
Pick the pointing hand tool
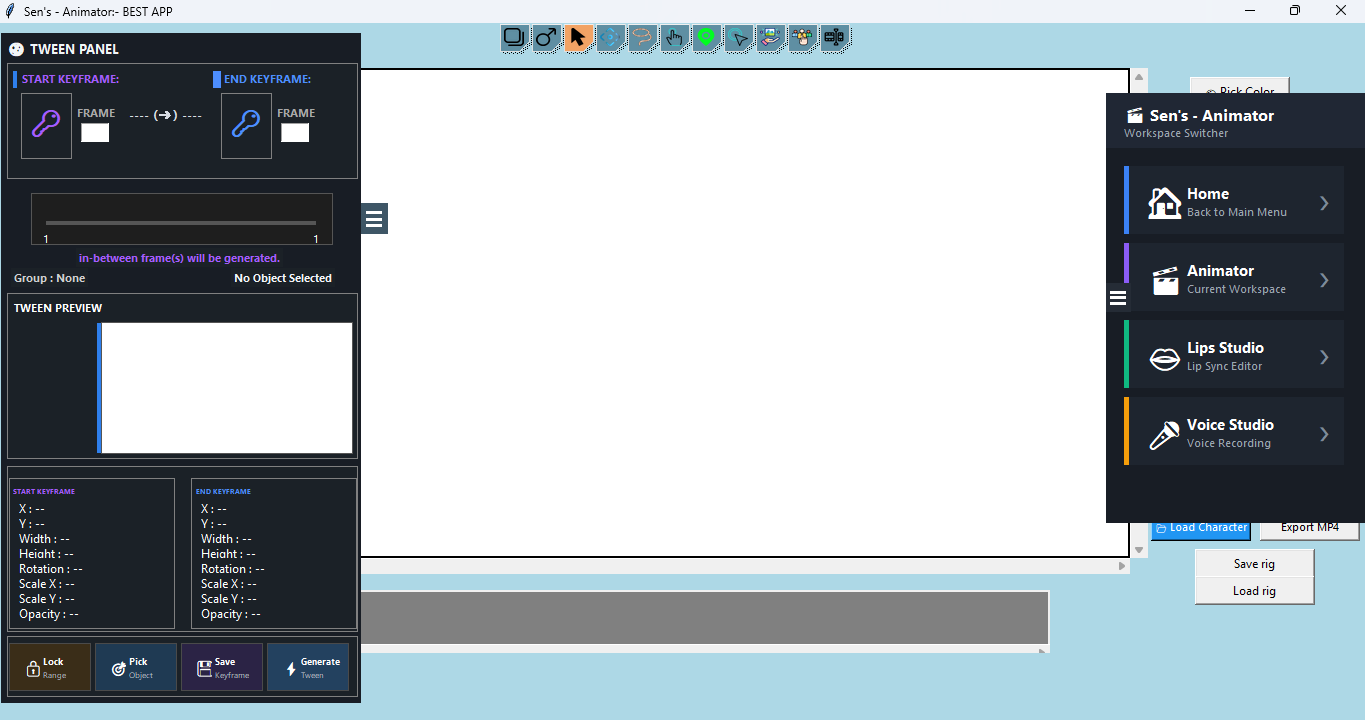click(x=674, y=38)
